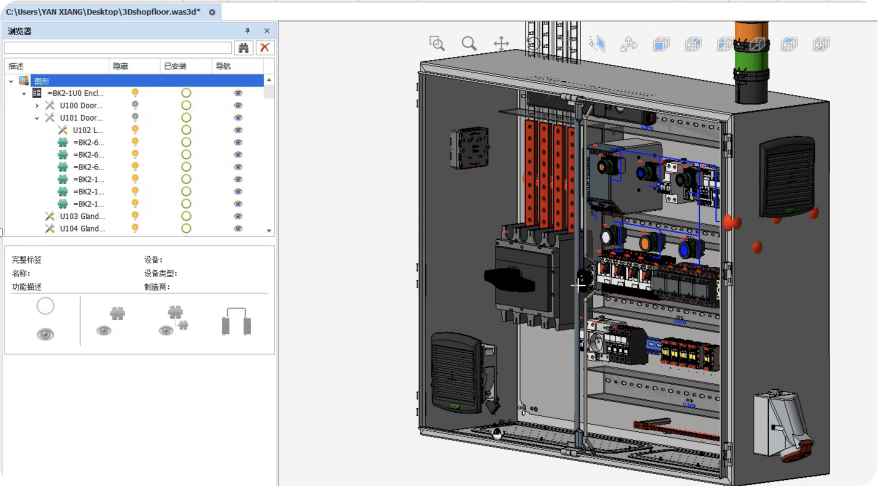Select the magnifier zoom tool

click(469, 43)
